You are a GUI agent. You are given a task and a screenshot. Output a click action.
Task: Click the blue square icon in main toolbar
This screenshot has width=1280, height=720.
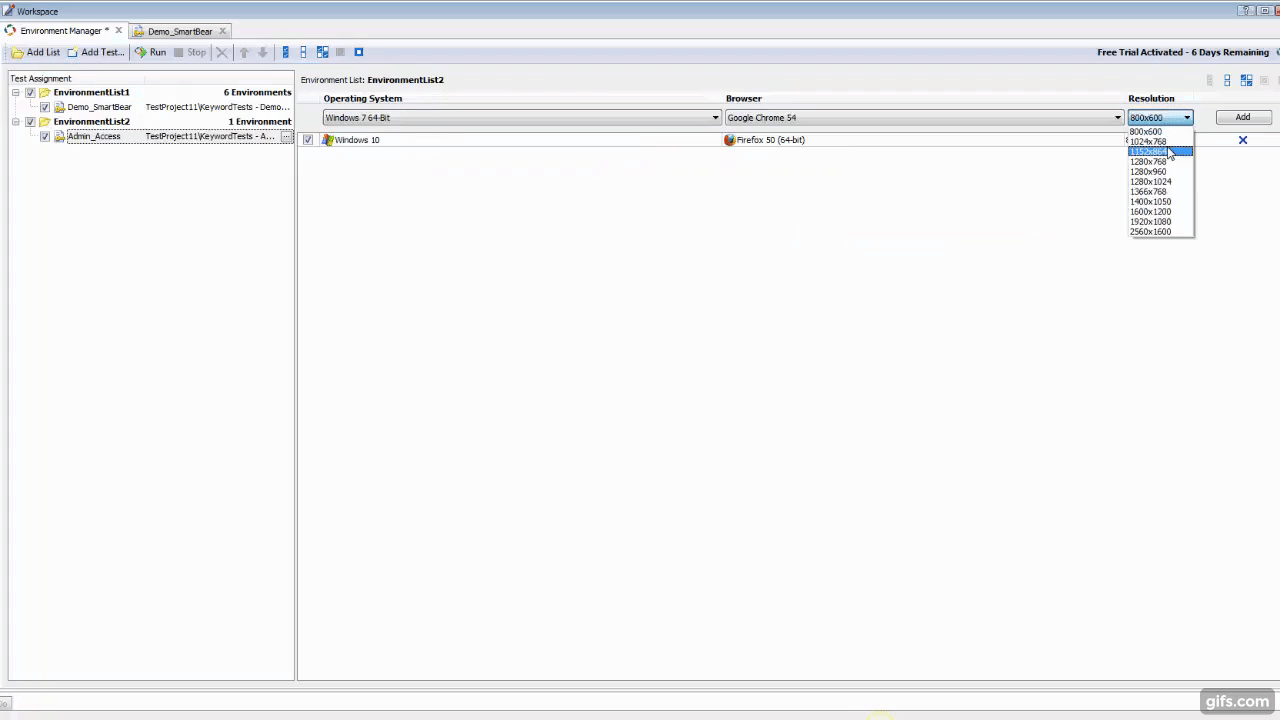pyautogui.click(x=359, y=52)
